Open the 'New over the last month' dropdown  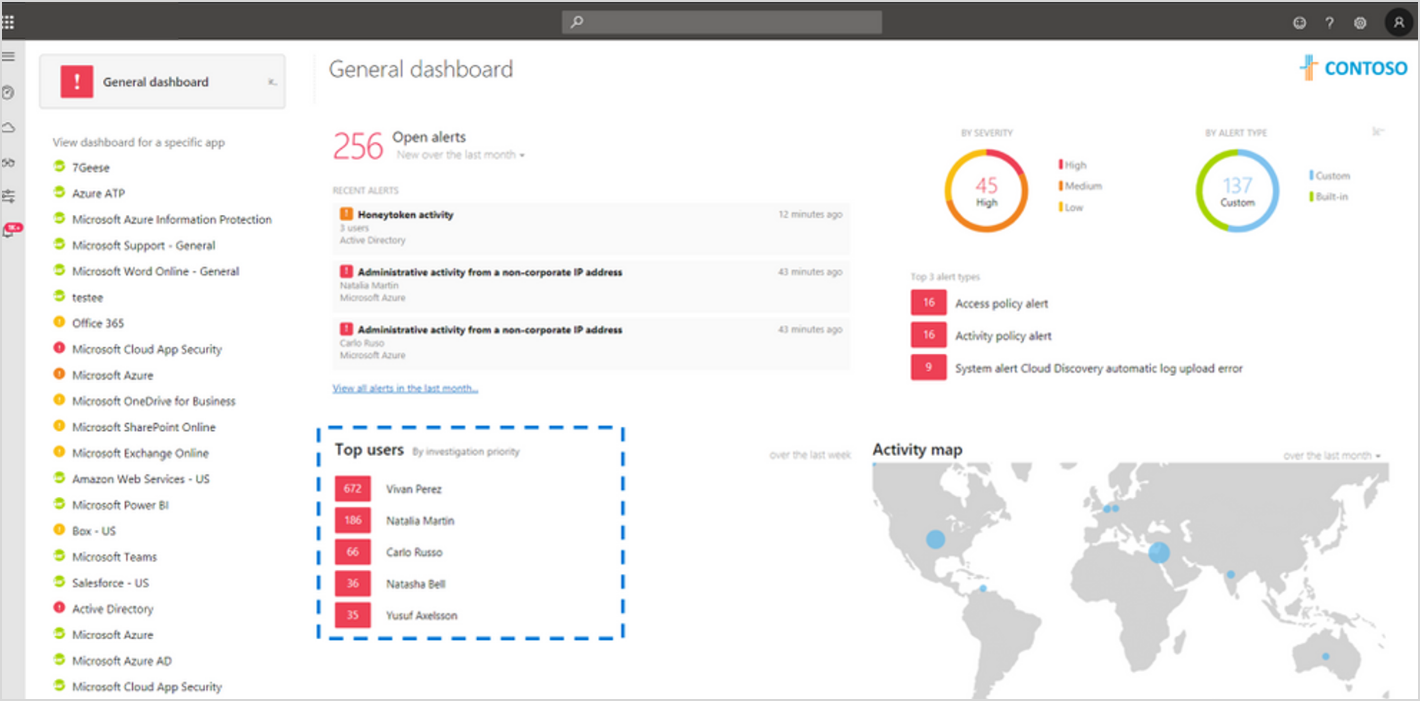pyautogui.click(x=462, y=155)
